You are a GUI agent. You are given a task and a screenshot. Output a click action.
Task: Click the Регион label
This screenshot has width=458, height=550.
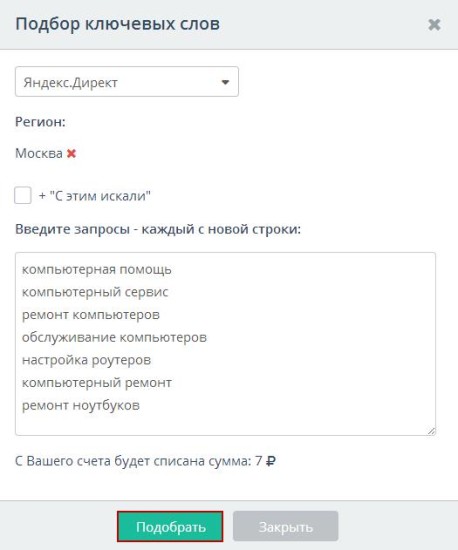[x=40, y=122]
